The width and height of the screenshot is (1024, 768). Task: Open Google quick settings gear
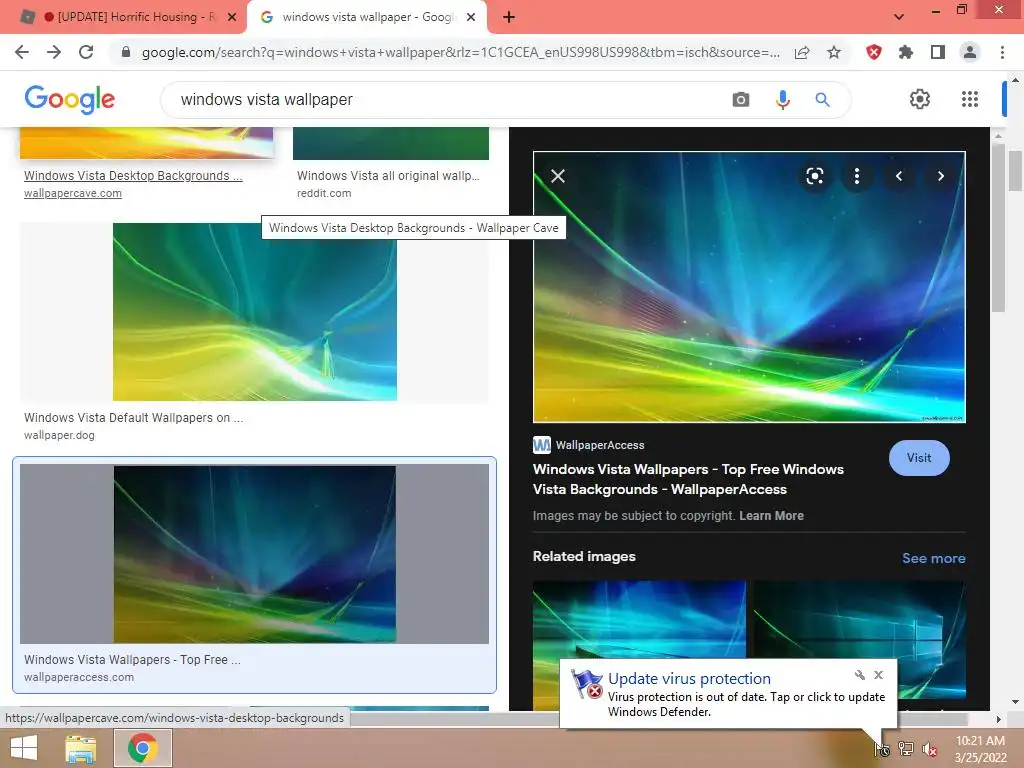(x=920, y=99)
